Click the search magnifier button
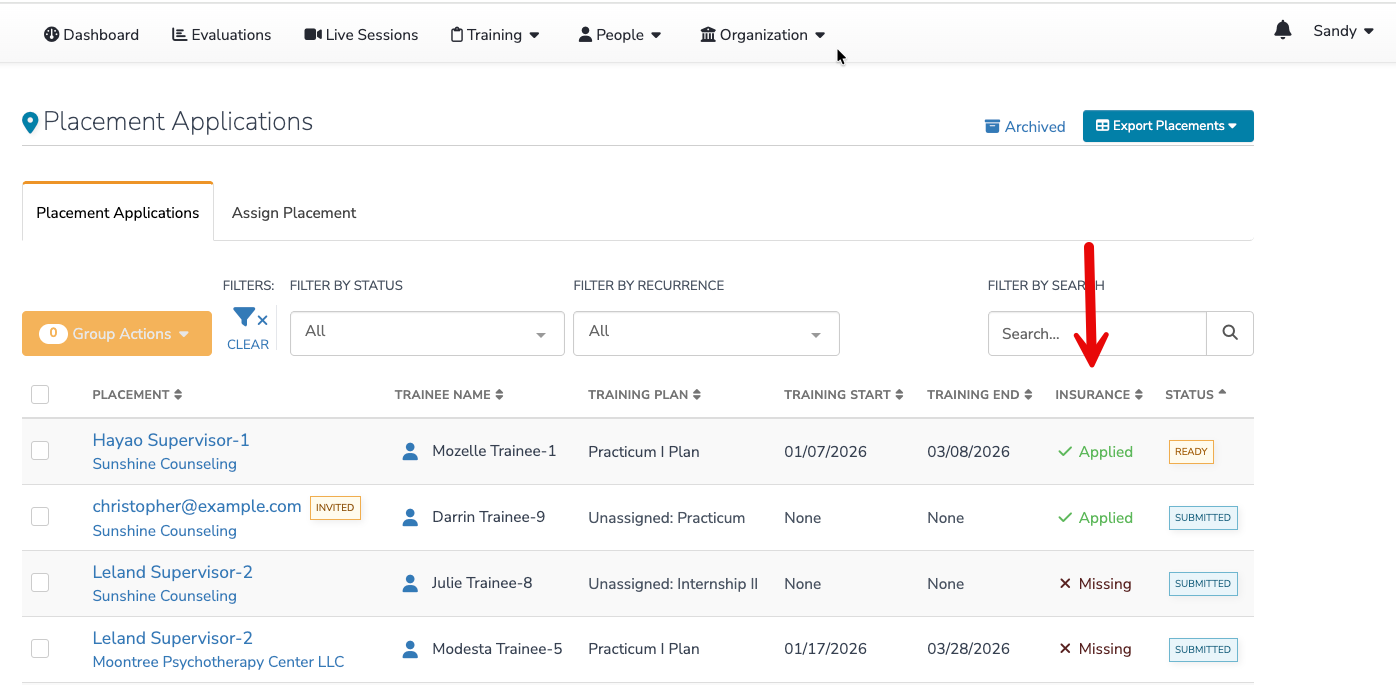Screen dimensions: 1396x685 tap(1230, 334)
